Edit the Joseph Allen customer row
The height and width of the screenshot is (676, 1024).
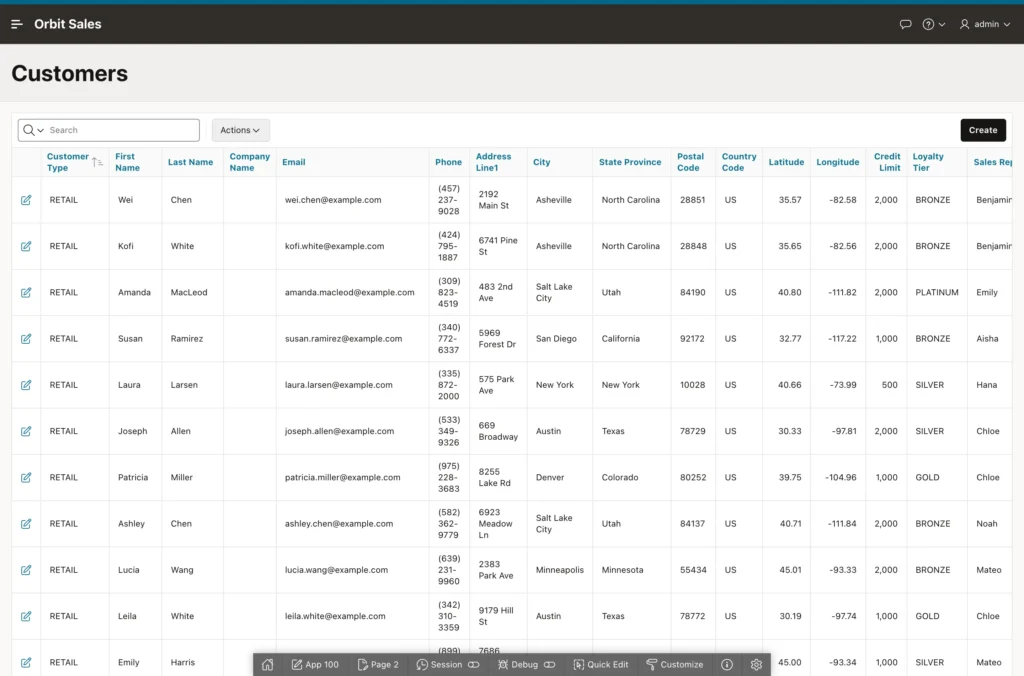[x=26, y=431]
